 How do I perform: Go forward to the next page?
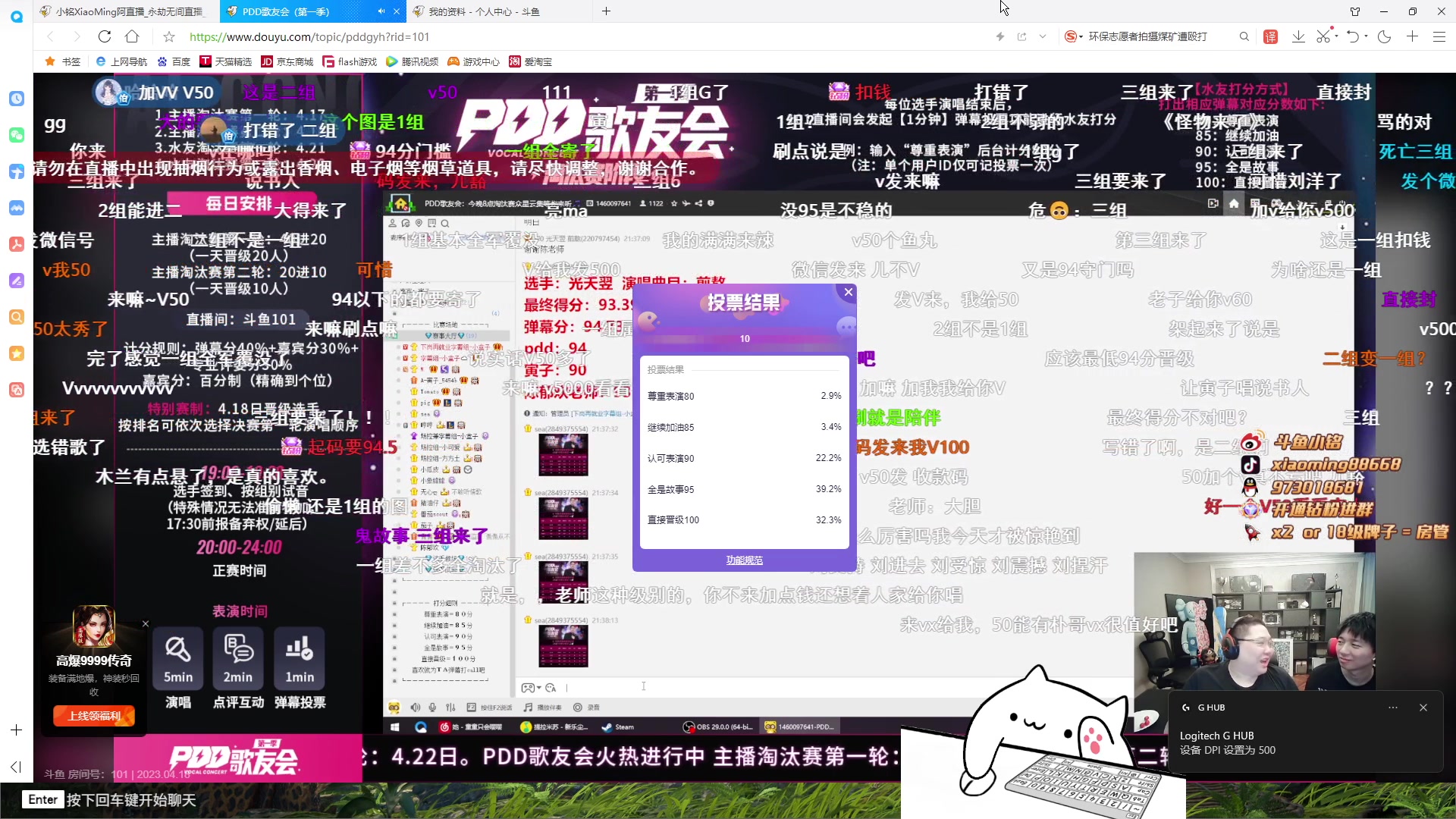(x=77, y=36)
